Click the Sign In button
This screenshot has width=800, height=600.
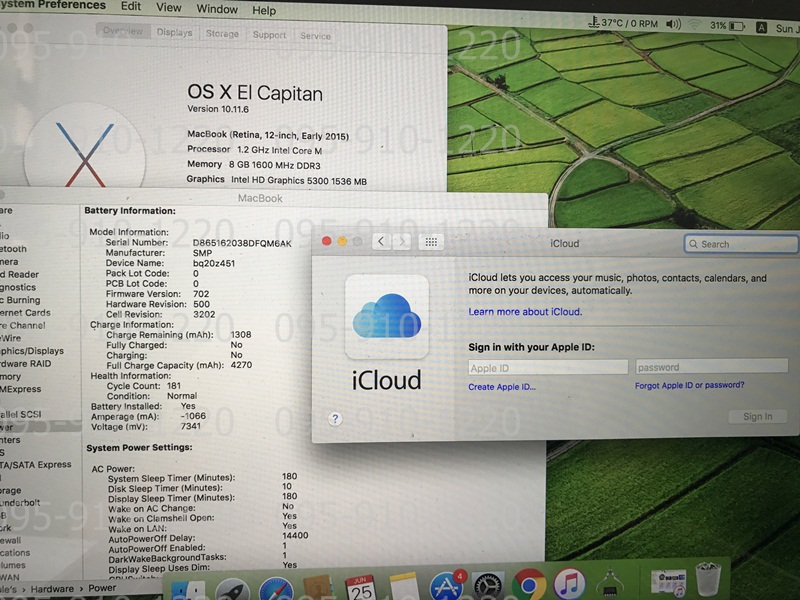click(758, 416)
